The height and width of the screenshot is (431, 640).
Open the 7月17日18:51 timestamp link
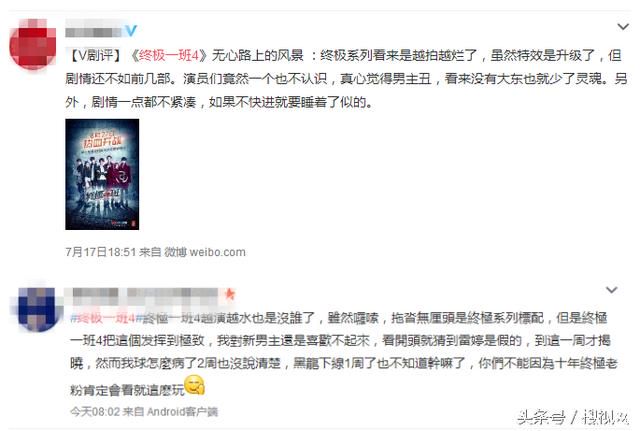(100, 252)
